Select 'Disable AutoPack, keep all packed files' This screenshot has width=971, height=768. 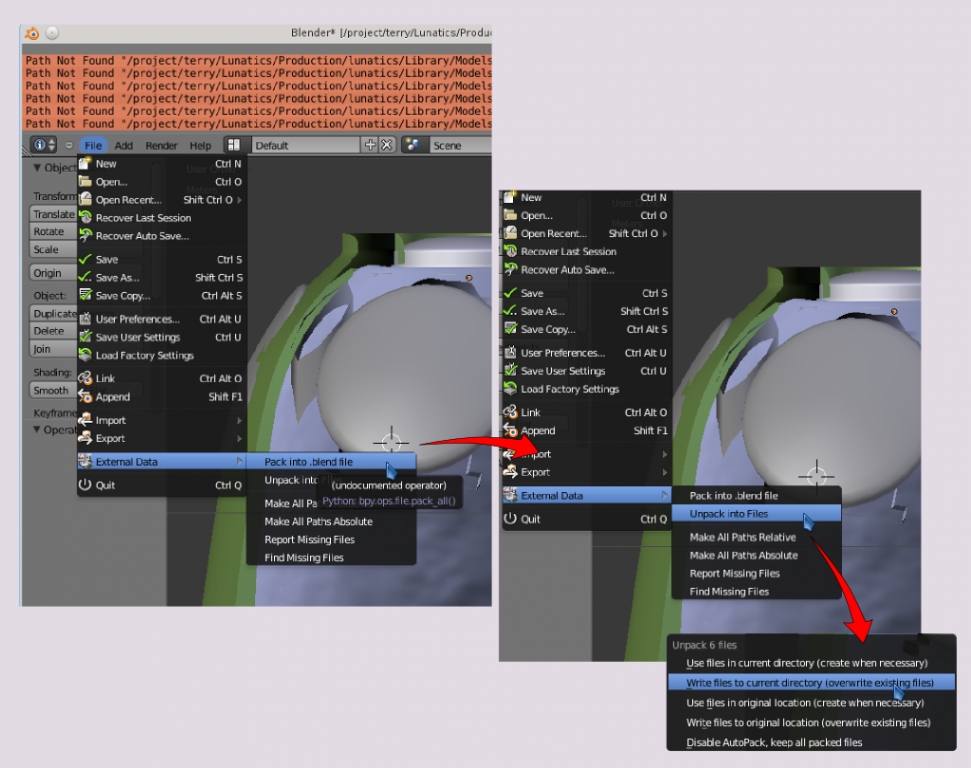pos(811,742)
